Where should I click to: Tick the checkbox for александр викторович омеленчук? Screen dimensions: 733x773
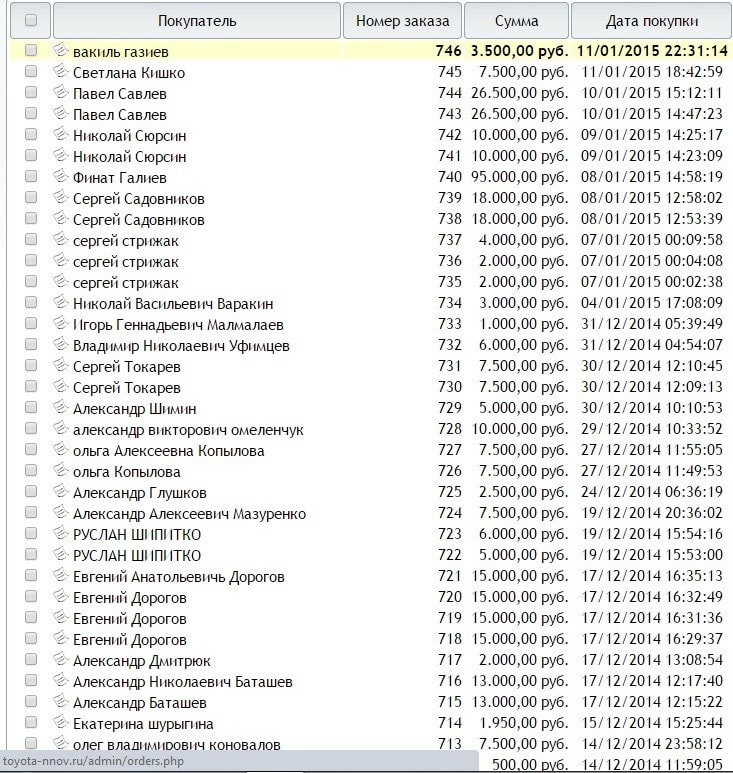coord(31,428)
